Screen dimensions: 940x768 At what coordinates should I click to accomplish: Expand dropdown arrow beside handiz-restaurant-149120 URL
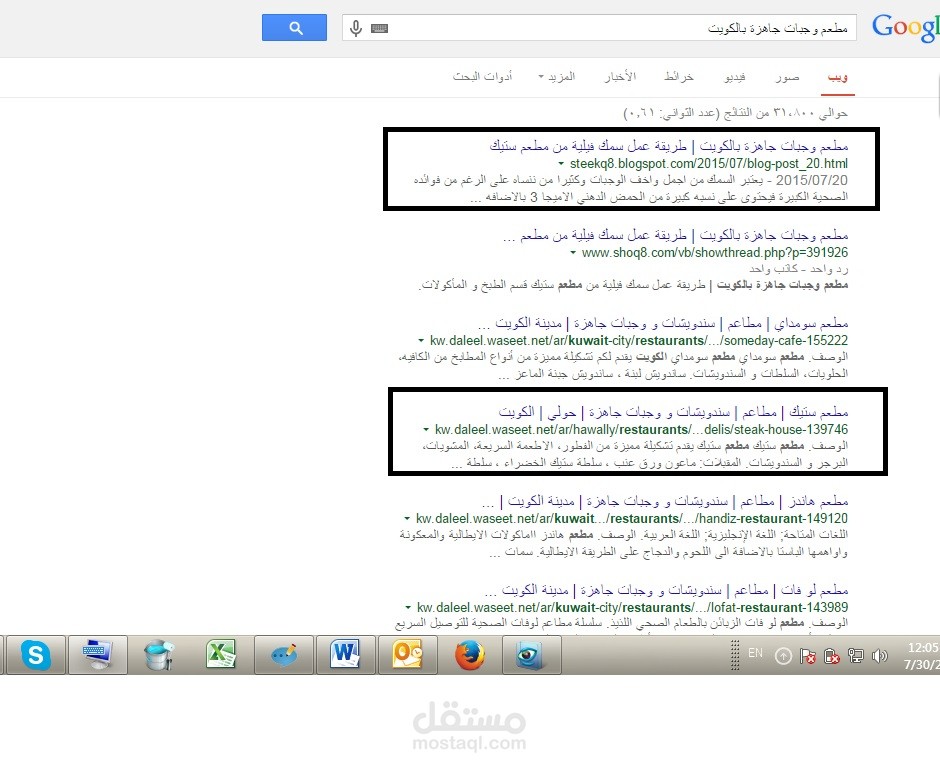click(x=407, y=518)
